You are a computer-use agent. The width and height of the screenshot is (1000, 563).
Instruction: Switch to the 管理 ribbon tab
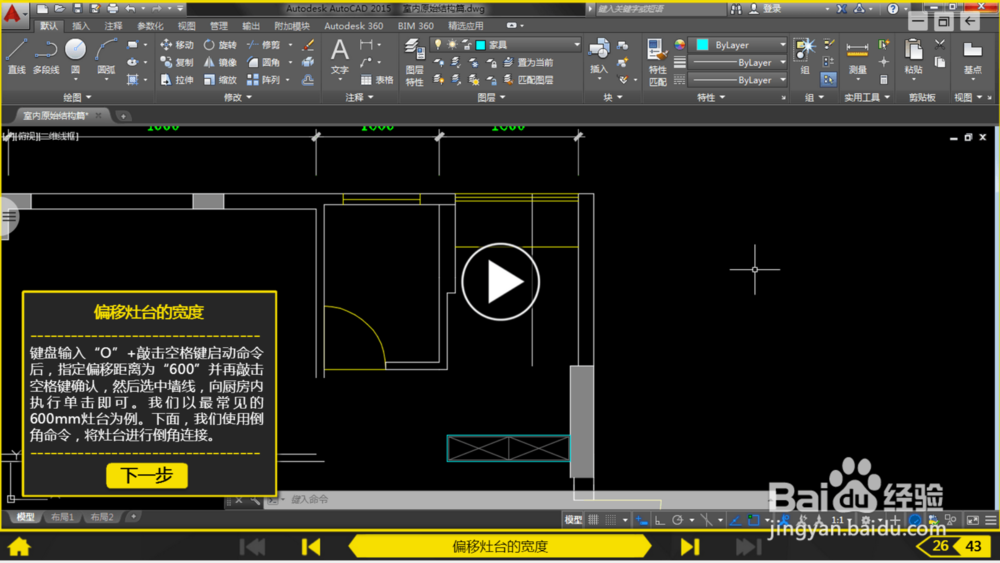(219, 26)
